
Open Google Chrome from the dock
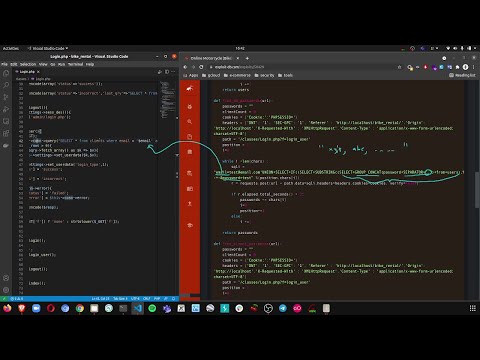pos(80,308)
